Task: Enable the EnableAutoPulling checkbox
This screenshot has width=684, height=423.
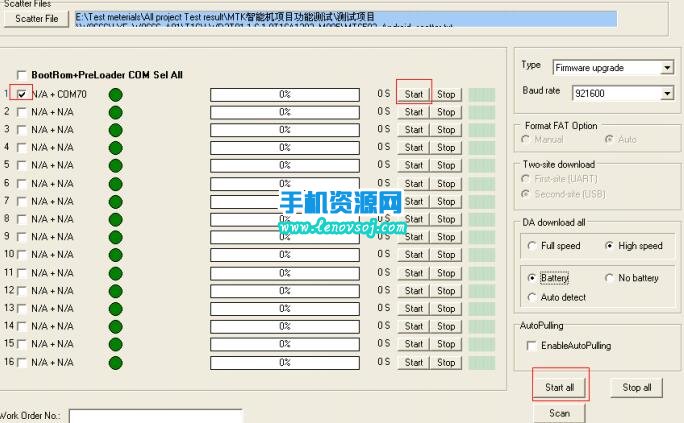Action: (x=532, y=346)
